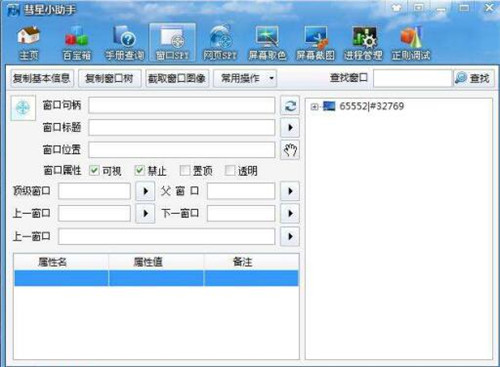Focus the 窗口位置 input field
This screenshot has width=500, height=367.
182,150
